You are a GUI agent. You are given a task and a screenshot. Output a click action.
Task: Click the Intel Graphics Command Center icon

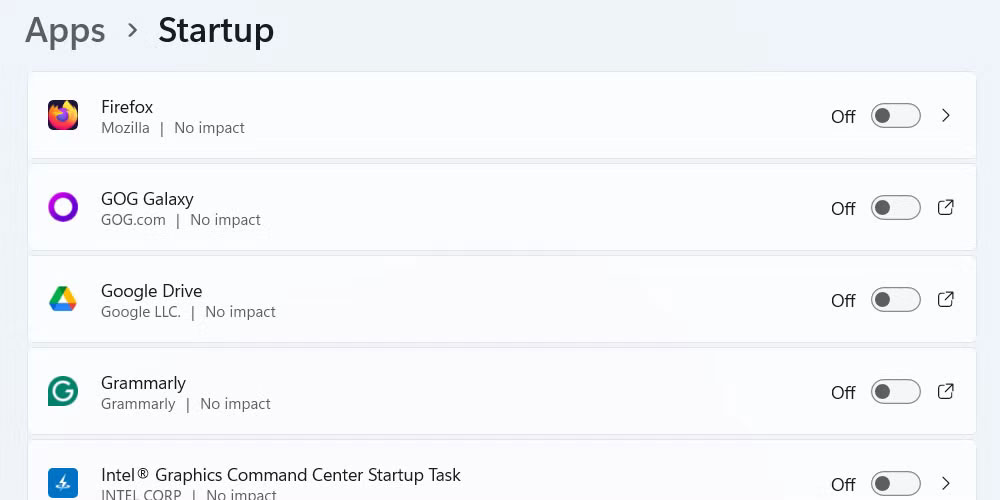coord(63,483)
